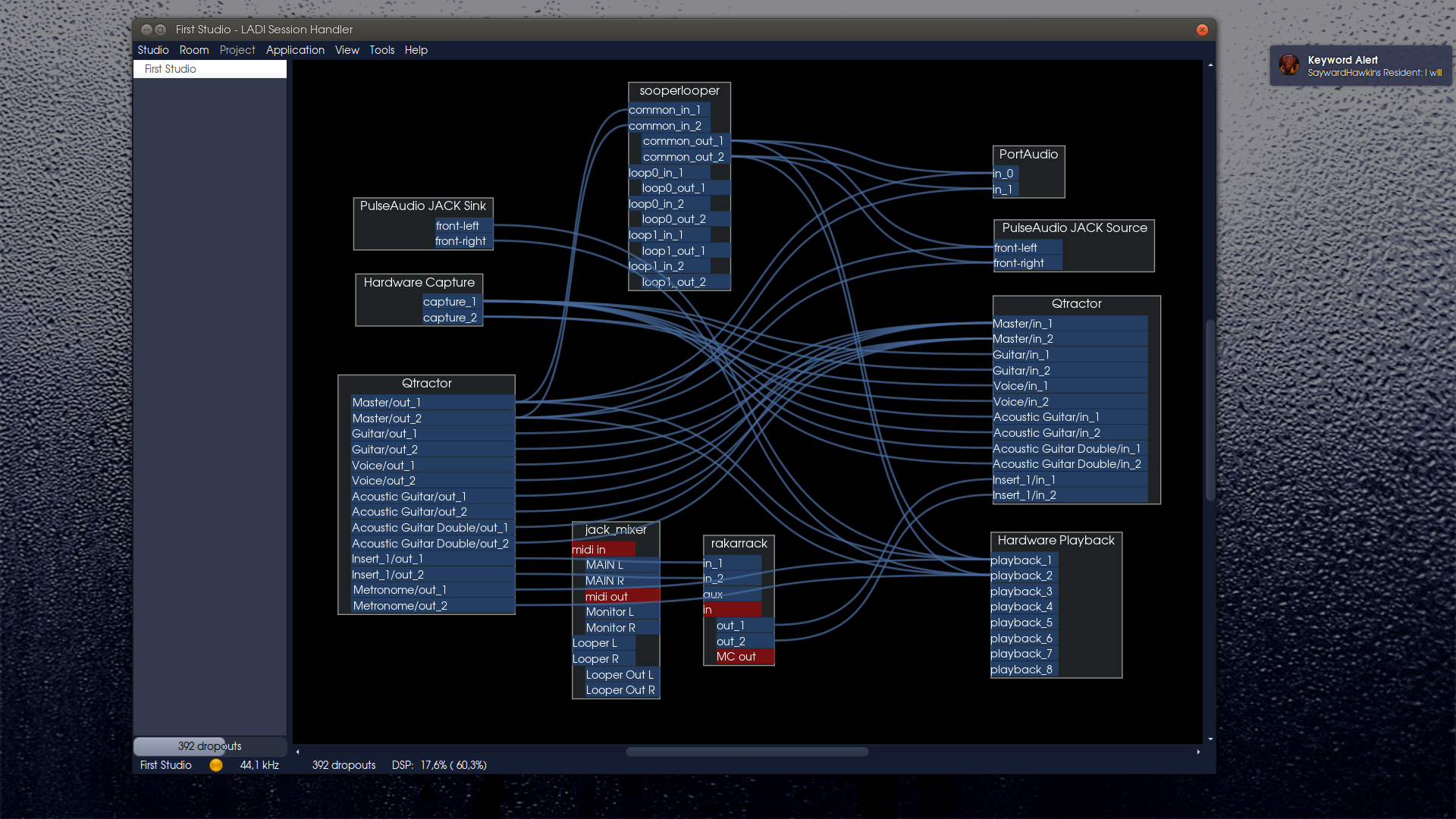Open the Studio menu
The height and width of the screenshot is (819, 1456).
coord(153,50)
